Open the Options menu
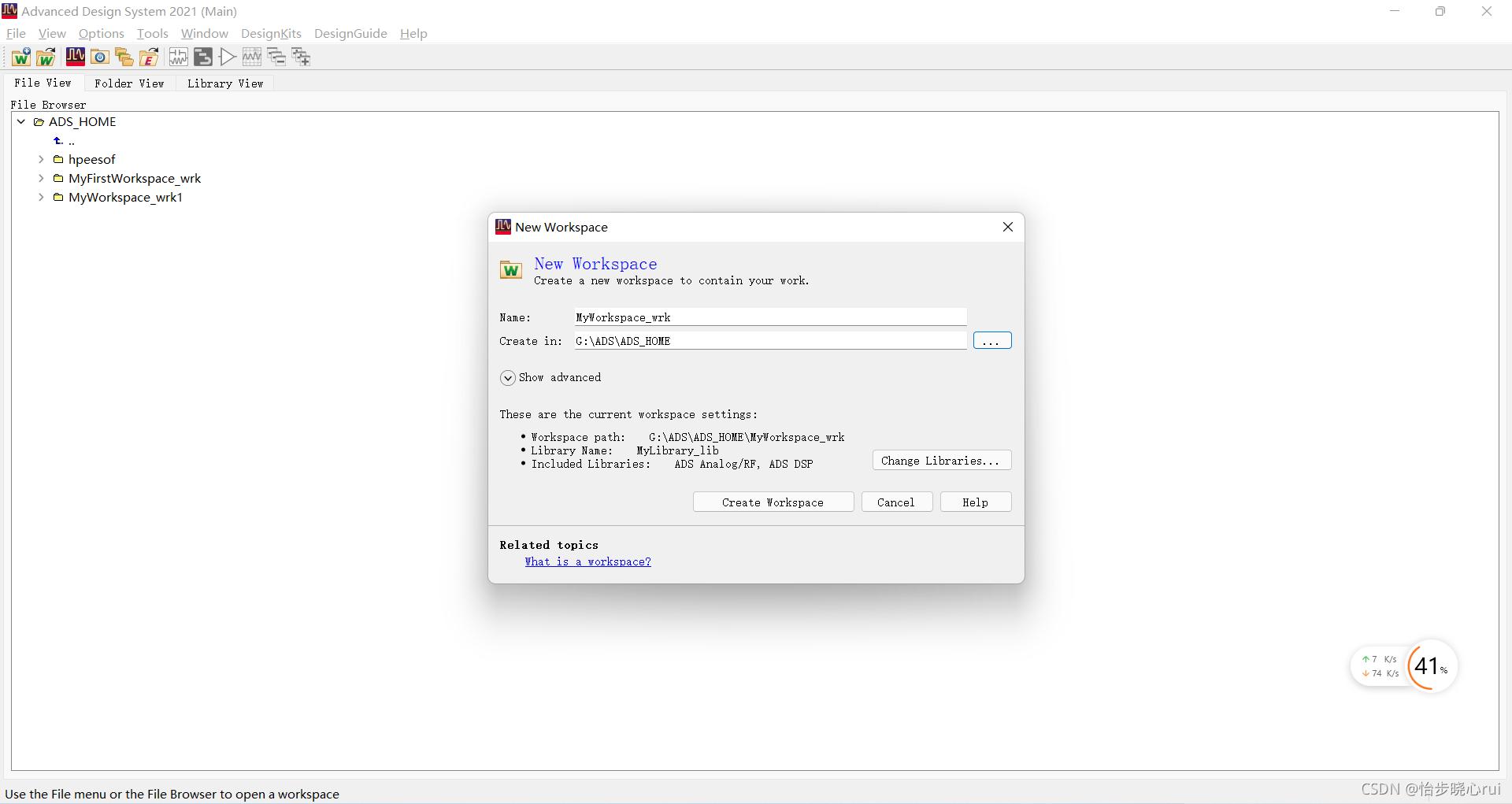Viewport: 1512px width, 804px height. 102,33
